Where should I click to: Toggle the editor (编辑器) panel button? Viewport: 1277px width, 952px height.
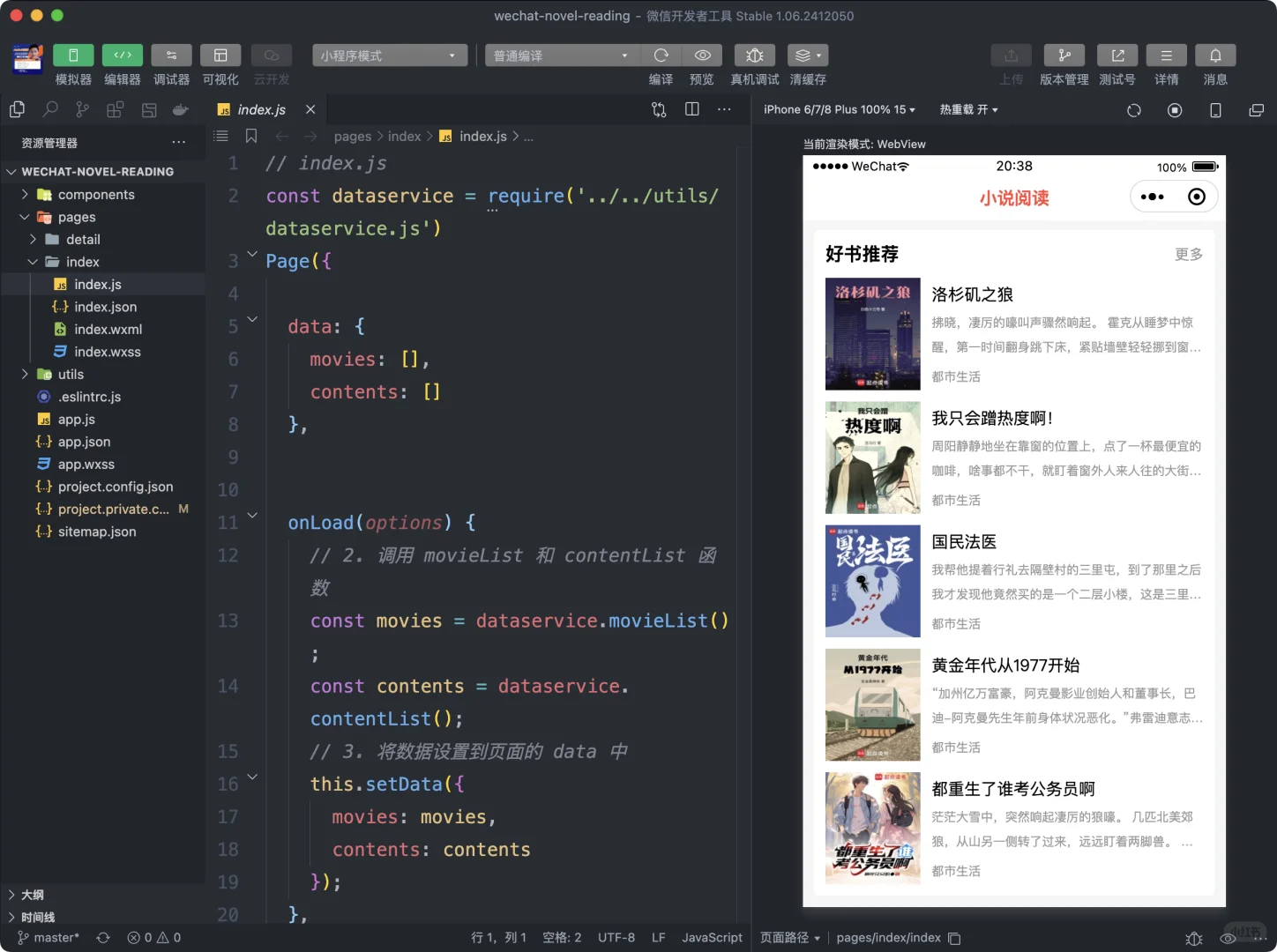click(x=123, y=56)
